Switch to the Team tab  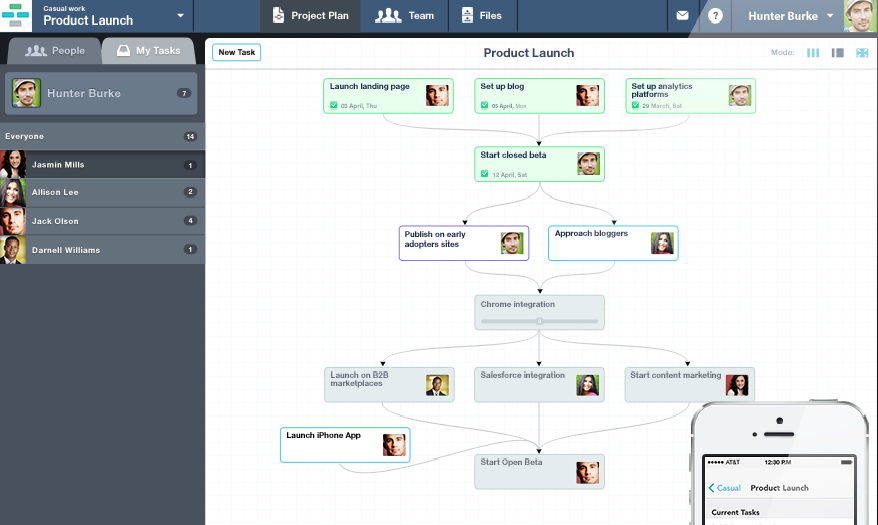tap(404, 16)
